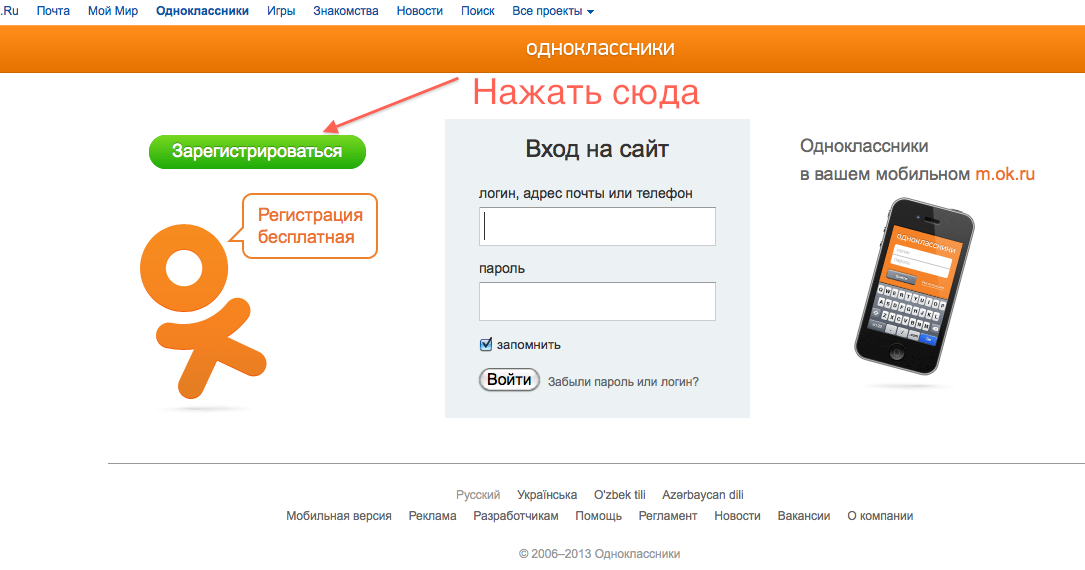1085x570 pixels.
Task: Click the Вход на сайт heading
Action: click(597, 149)
